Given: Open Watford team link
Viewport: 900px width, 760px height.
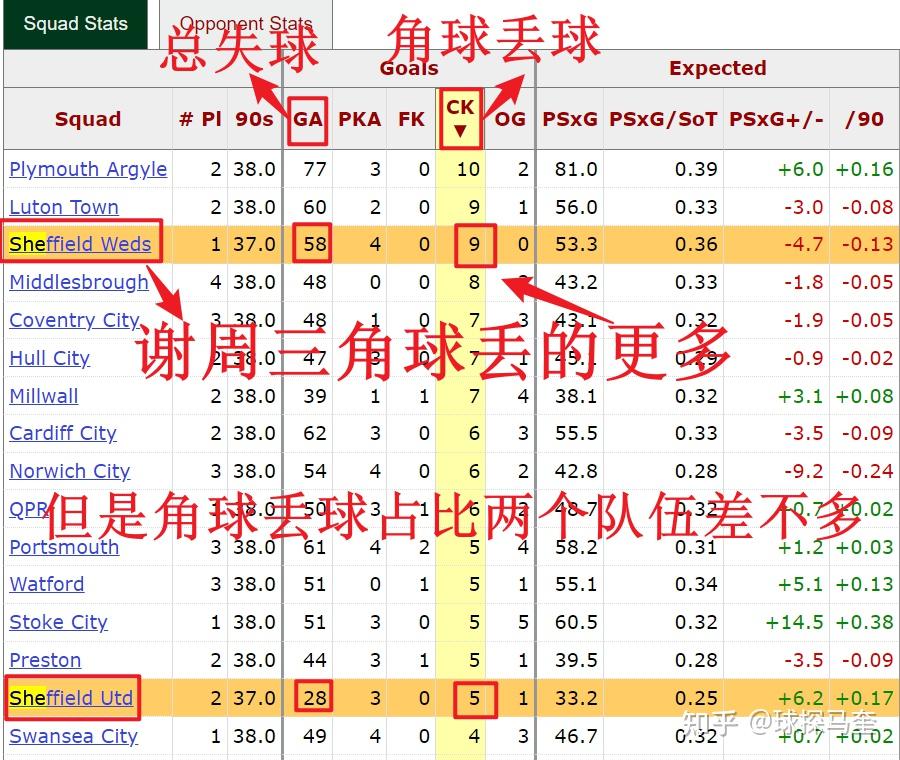Looking at the screenshot, I should (47, 584).
